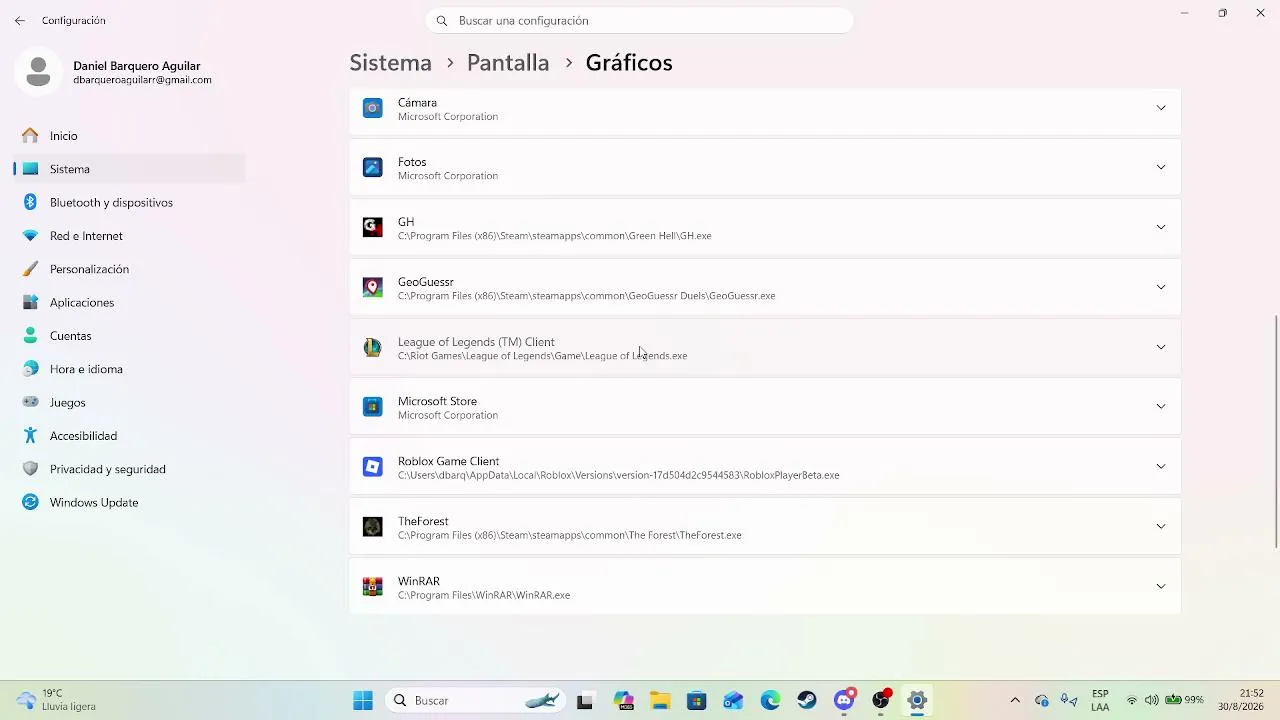1280x720 pixels.
Task: Click the GH Green Hell app icon
Action: click(x=372, y=228)
